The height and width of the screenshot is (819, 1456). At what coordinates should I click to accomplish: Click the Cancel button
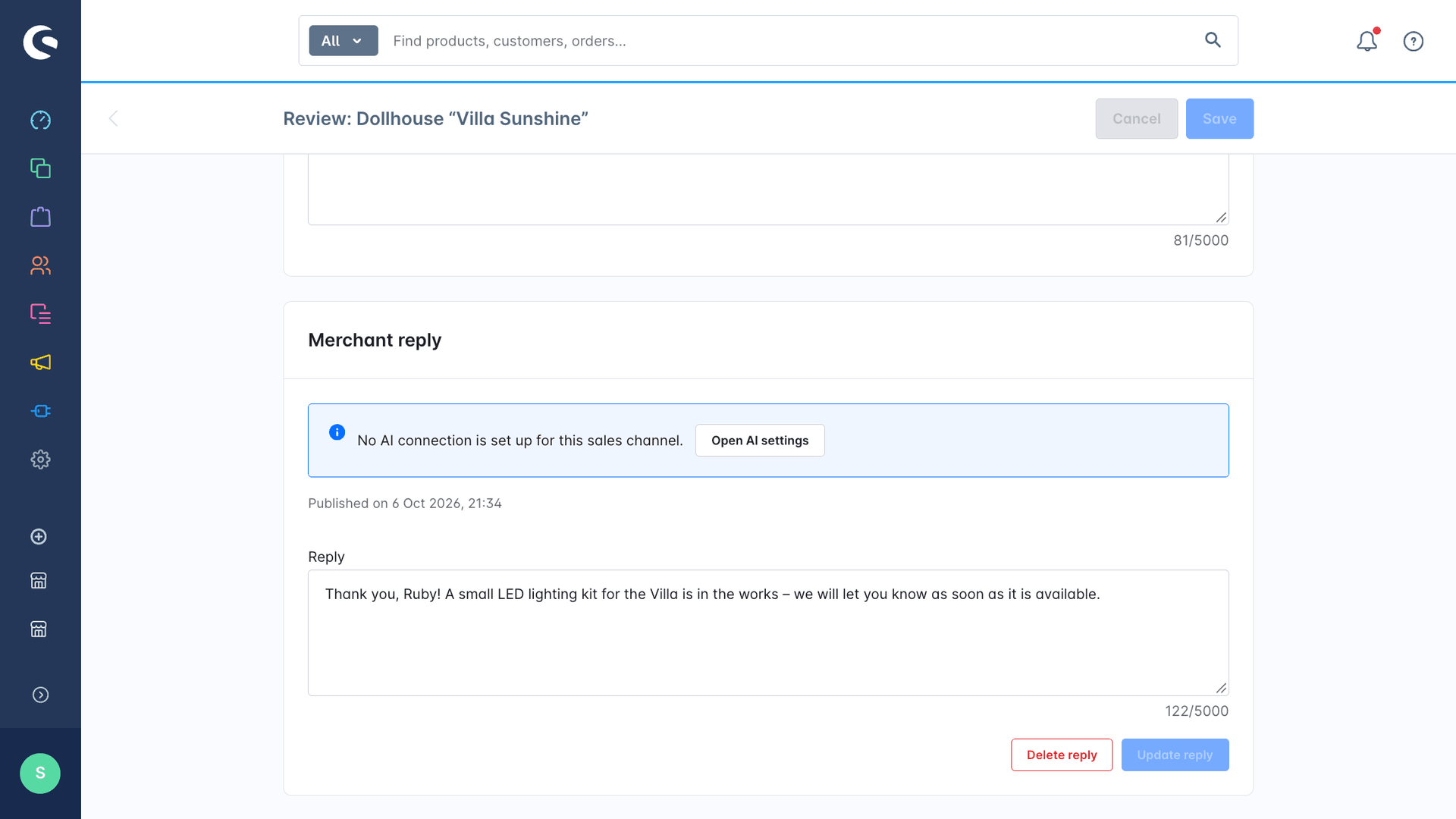[1136, 118]
